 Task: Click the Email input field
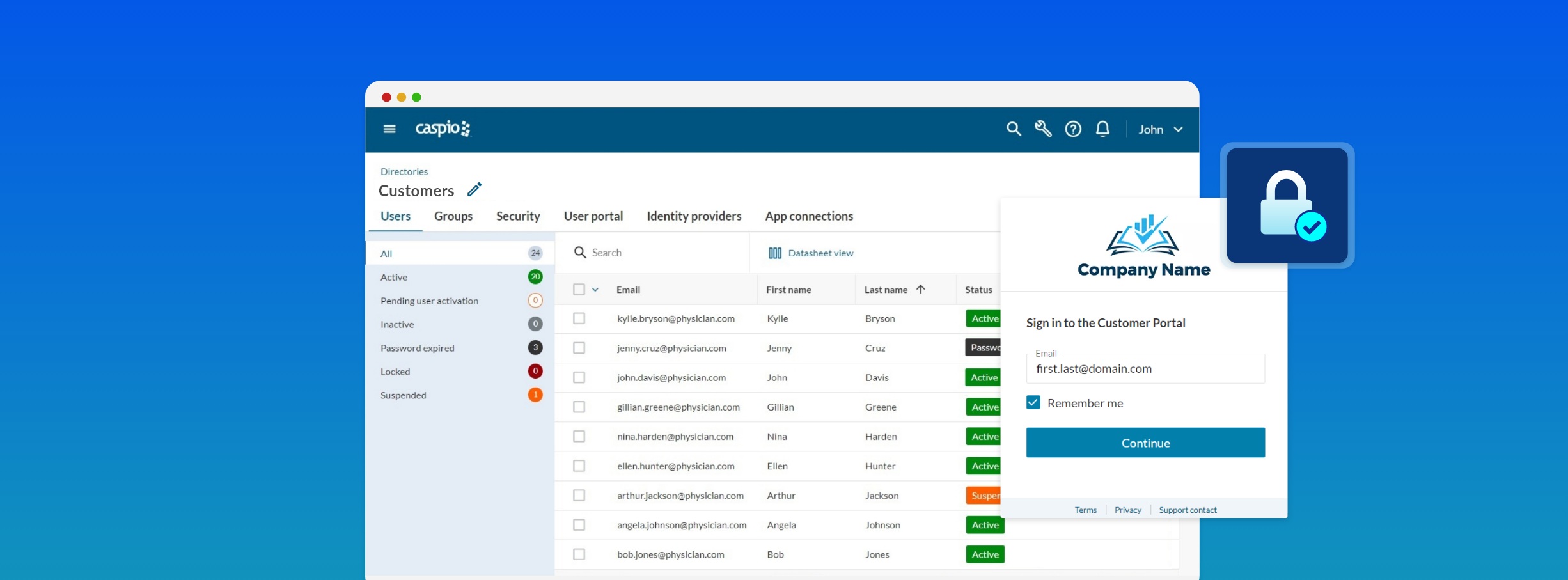pyautogui.click(x=1145, y=369)
